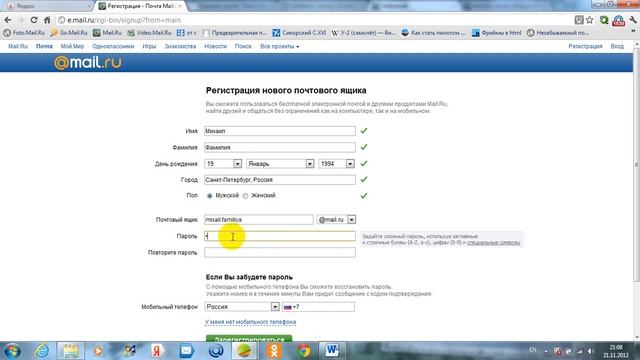Select the Женский gender radio button
Image resolution: width=640 pixels, height=360 pixels.
pos(245,196)
